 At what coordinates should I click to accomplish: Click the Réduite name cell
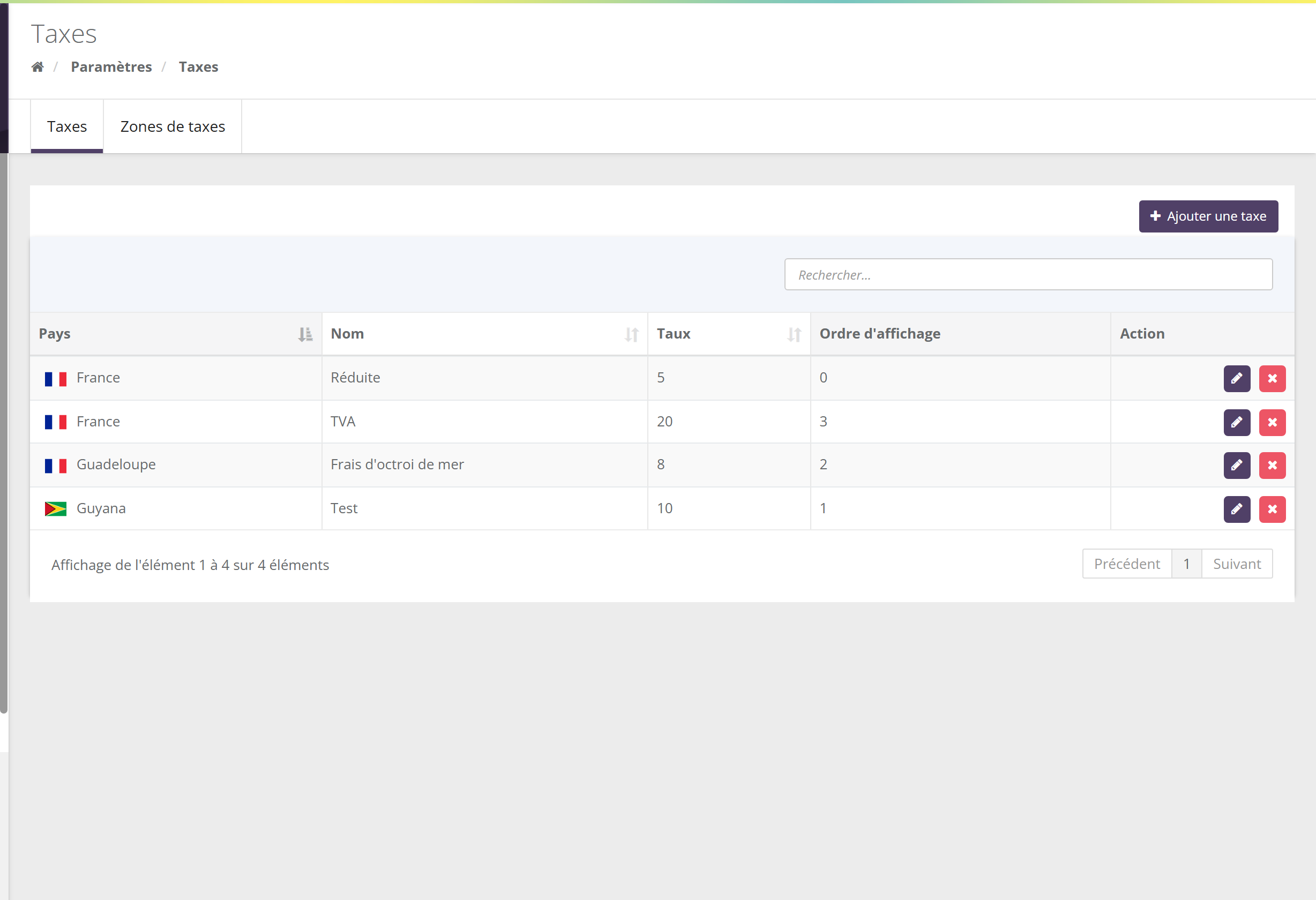[x=485, y=378]
